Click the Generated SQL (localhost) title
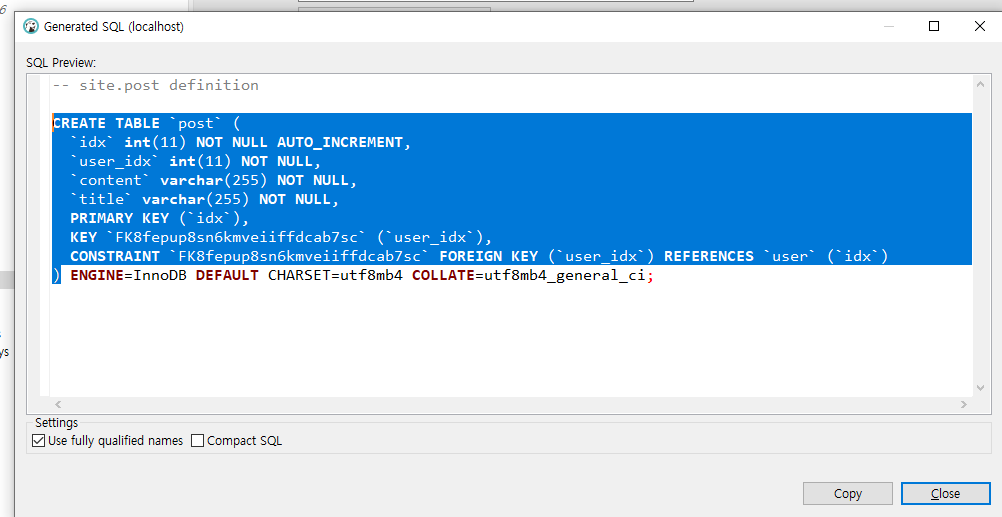 pyautogui.click(x=114, y=27)
